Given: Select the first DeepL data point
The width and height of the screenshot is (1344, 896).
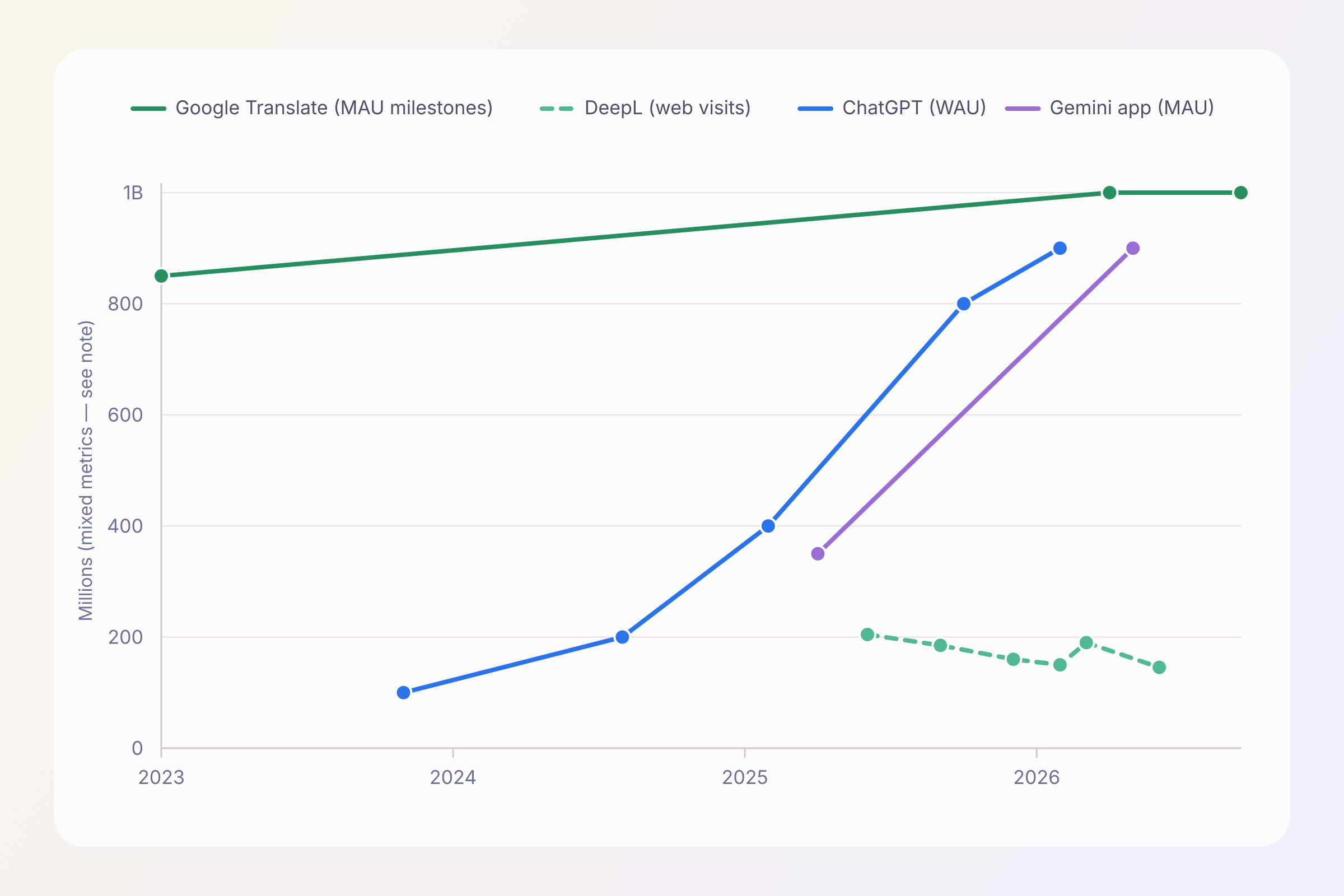Looking at the screenshot, I should (x=867, y=634).
